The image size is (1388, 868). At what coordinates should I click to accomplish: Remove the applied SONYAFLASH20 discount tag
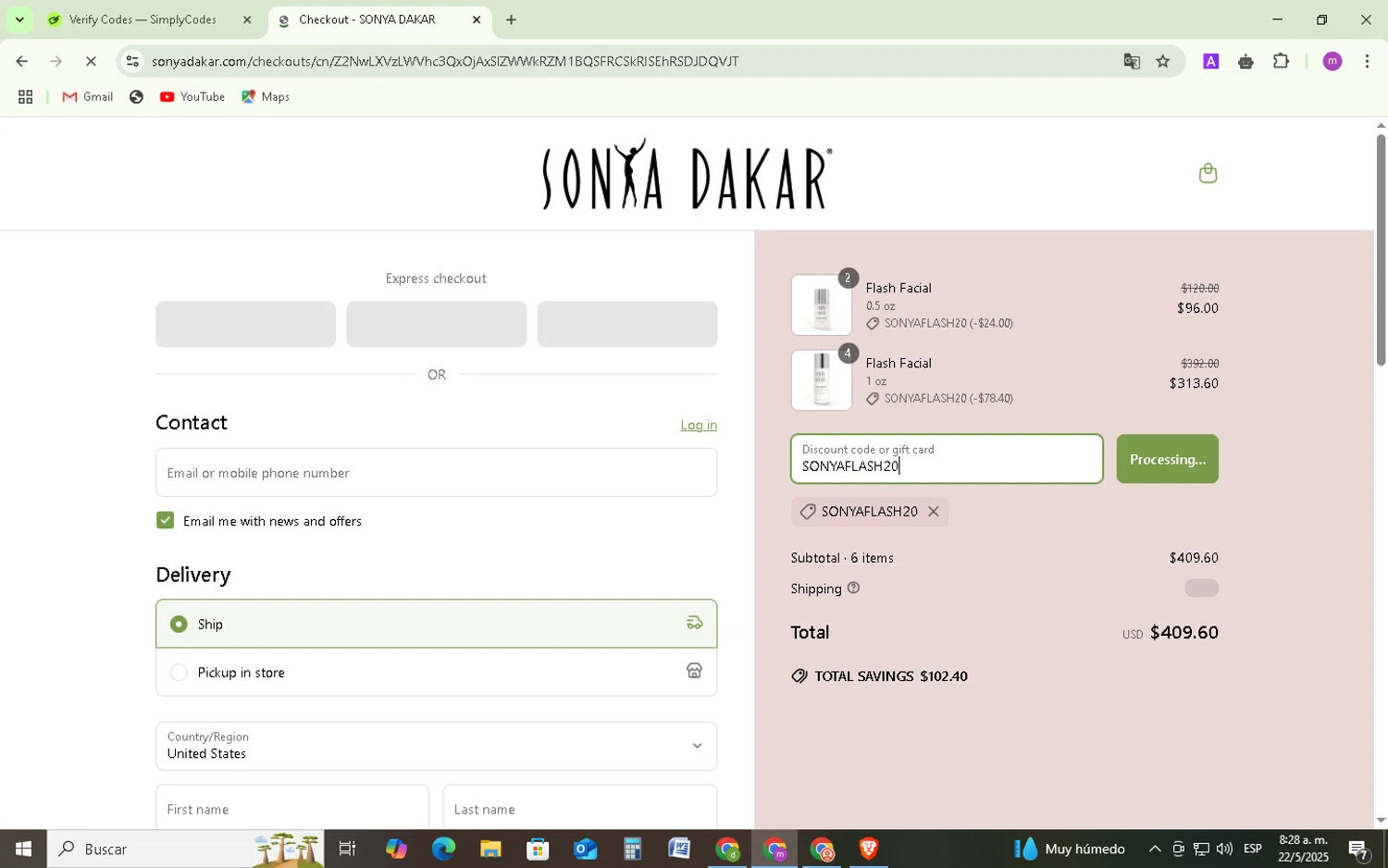click(x=933, y=512)
